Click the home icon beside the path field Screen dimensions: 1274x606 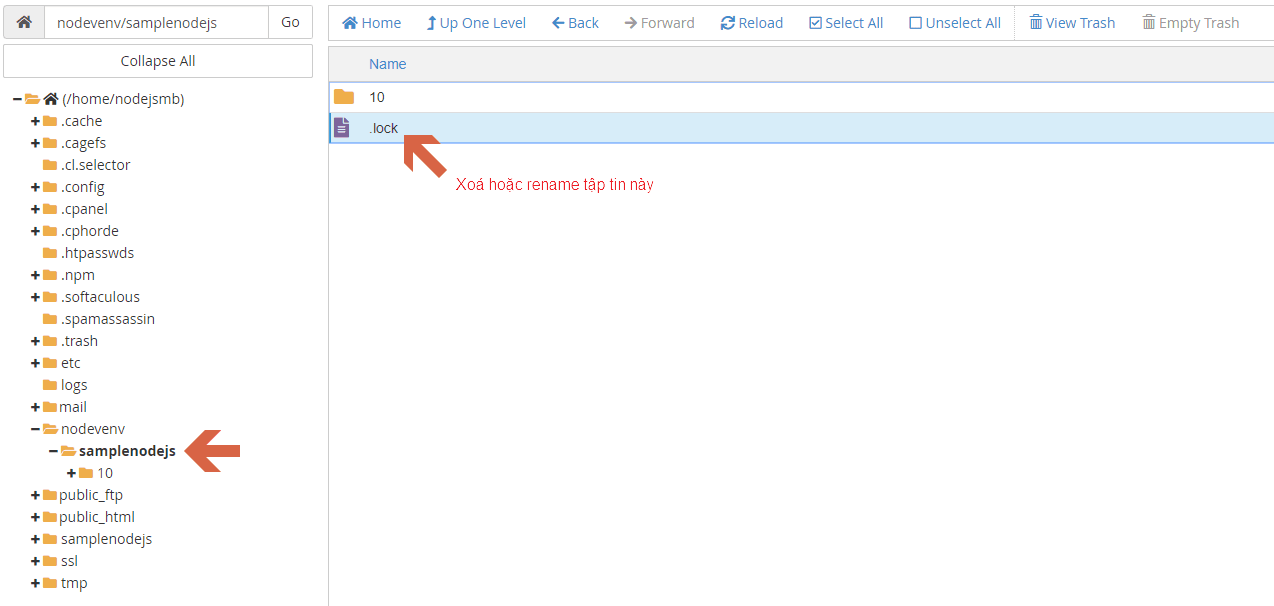point(24,22)
